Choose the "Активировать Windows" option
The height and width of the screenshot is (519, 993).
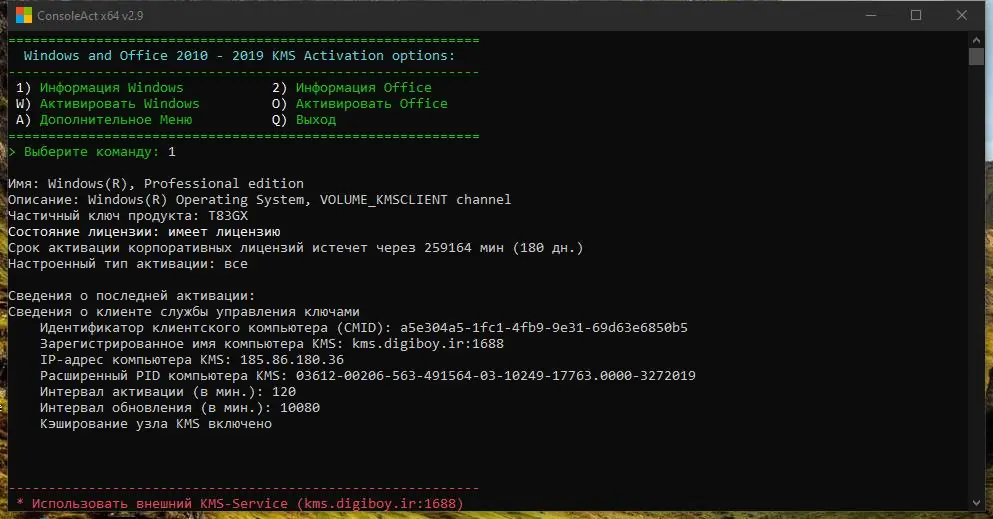click(119, 104)
